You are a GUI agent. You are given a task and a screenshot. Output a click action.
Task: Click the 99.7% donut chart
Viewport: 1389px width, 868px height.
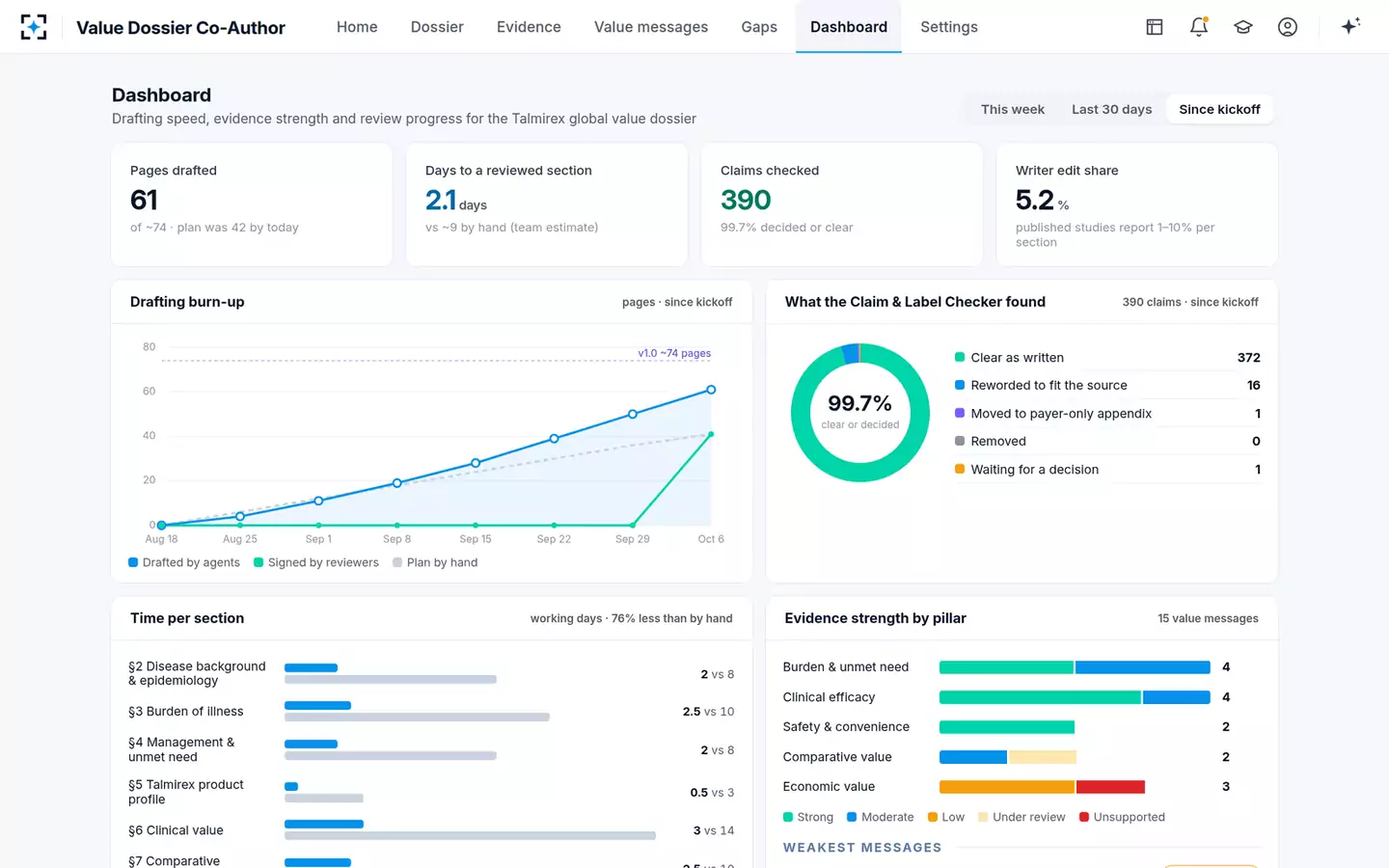[859, 412]
